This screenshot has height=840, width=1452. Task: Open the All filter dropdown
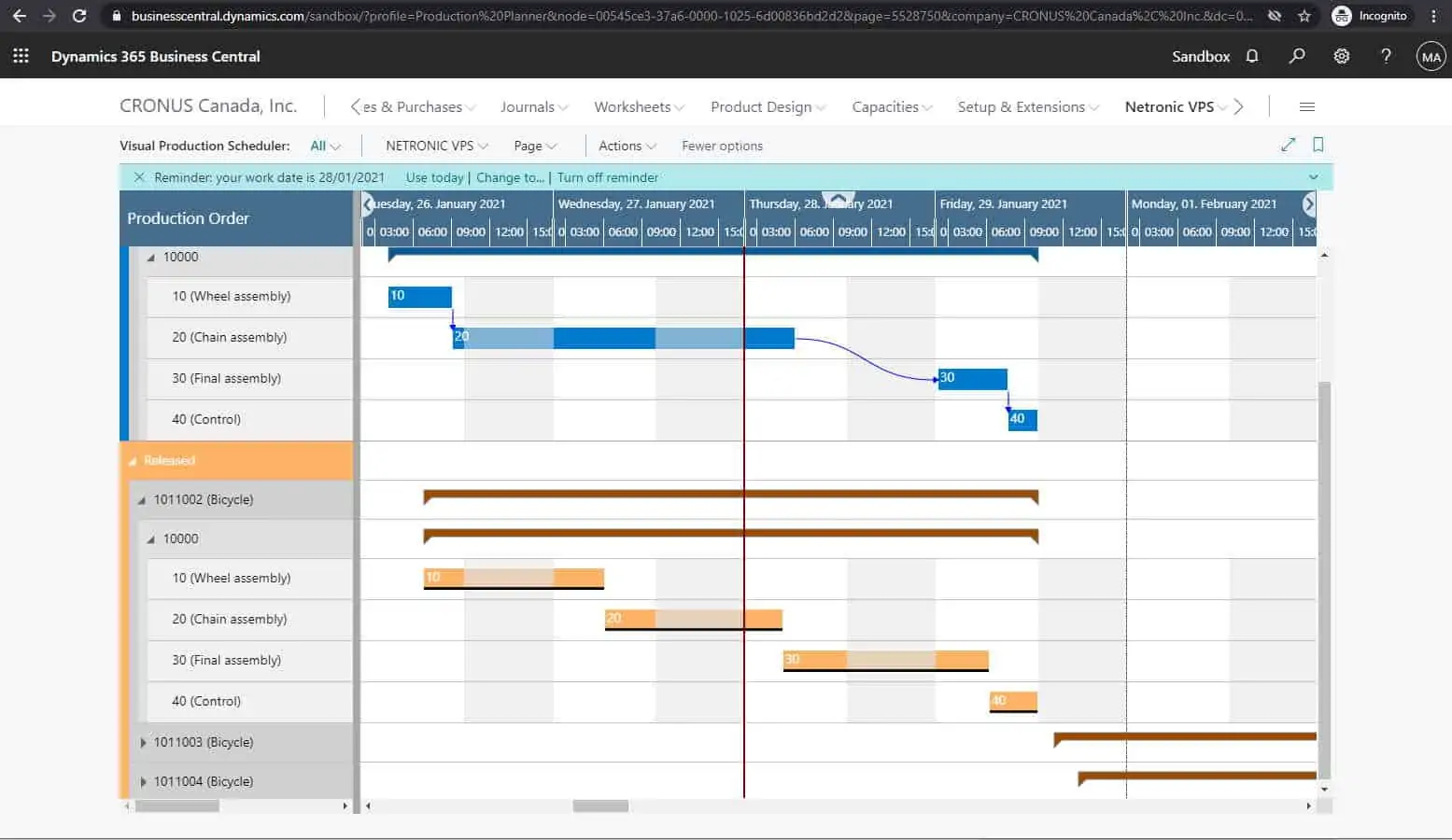click(325, 146)
